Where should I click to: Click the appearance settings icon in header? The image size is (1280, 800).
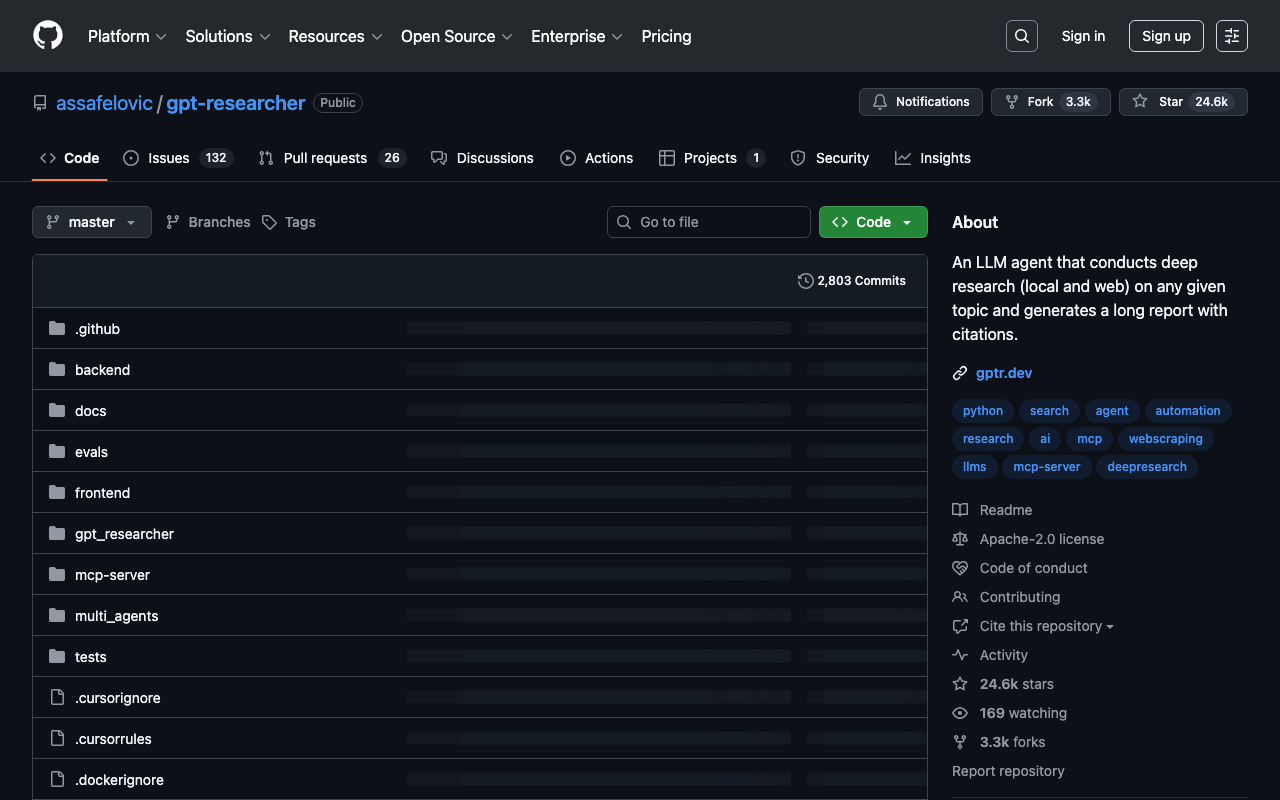pos(1231,36)
